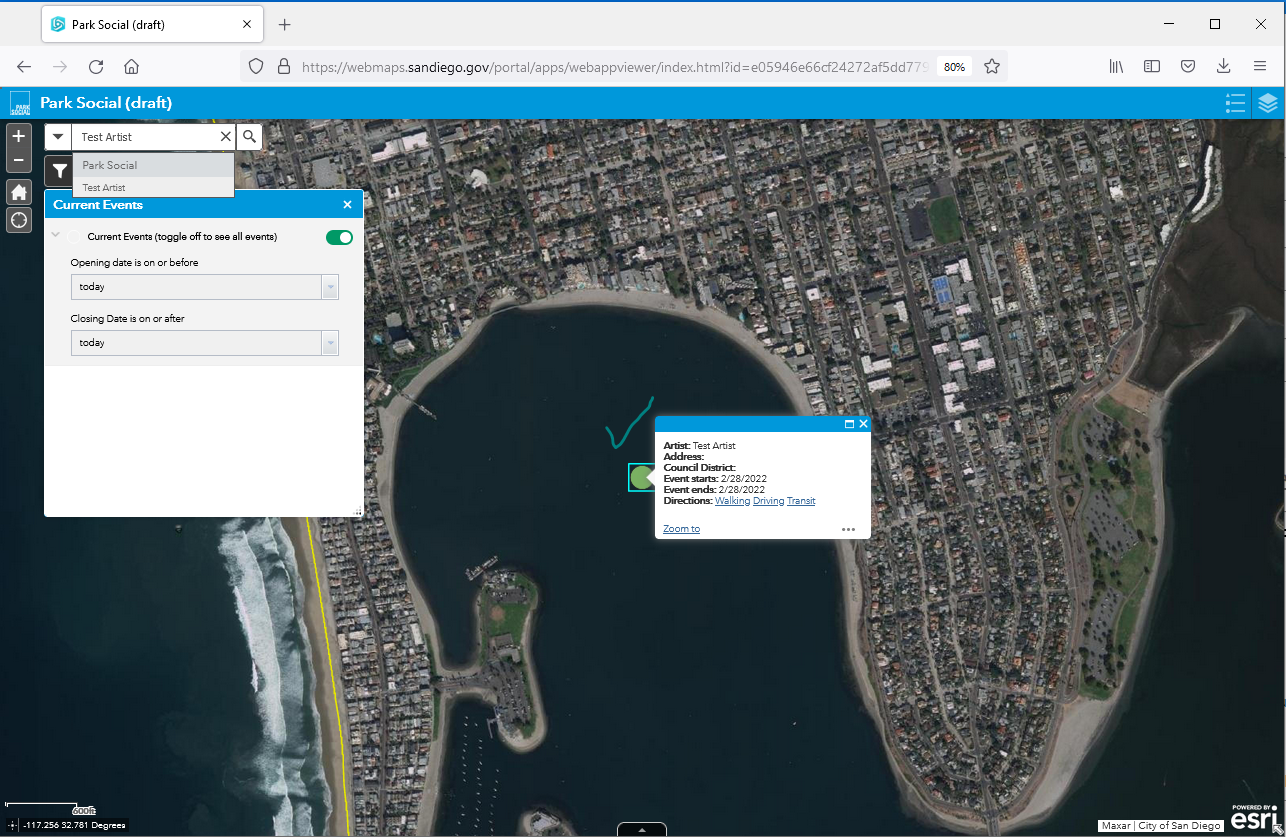This screenshot has width=1286, height=837.
Task: Open the Layer List stack icon
Action: (x=1268, y=103)
